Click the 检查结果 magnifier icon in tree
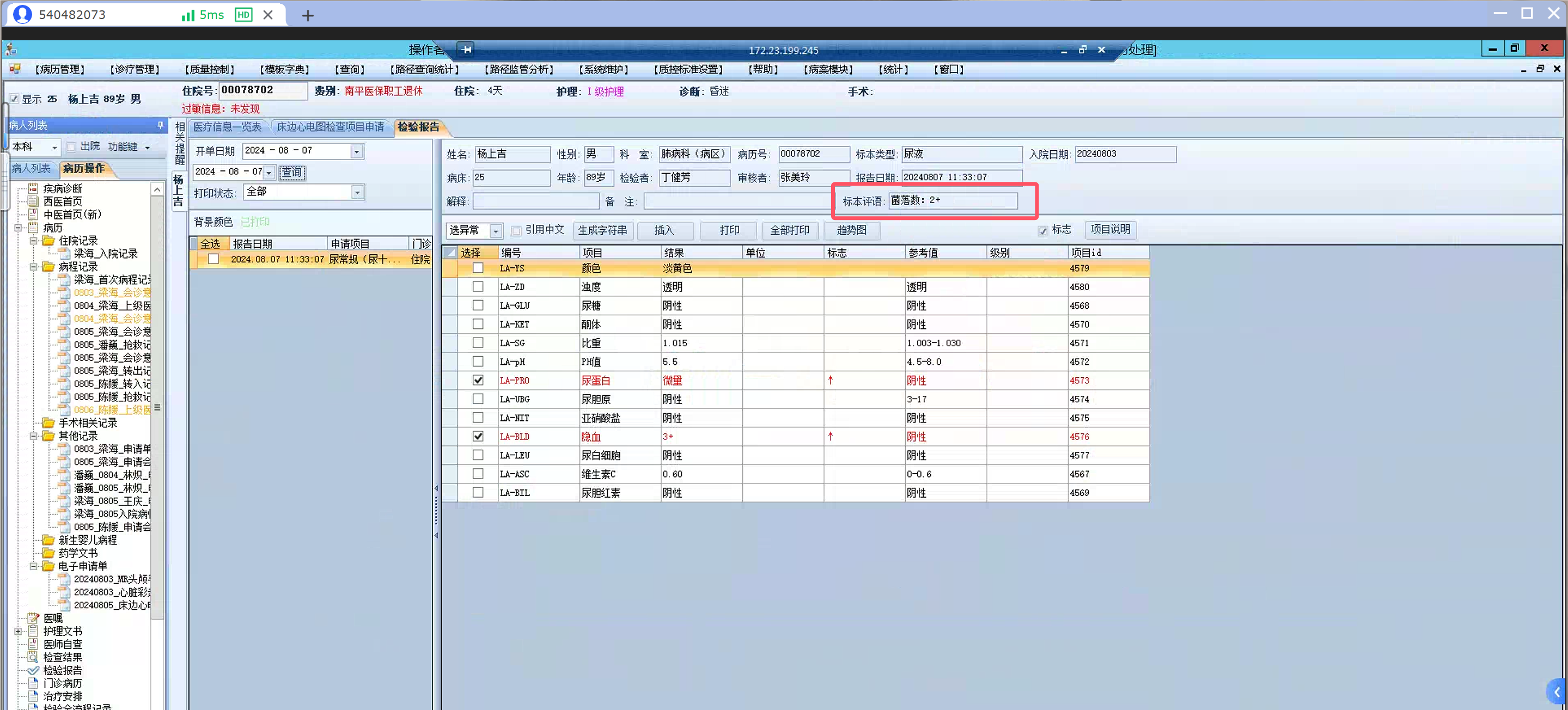The height and width of the screenshot is (710, 1568). coord(33,657)
